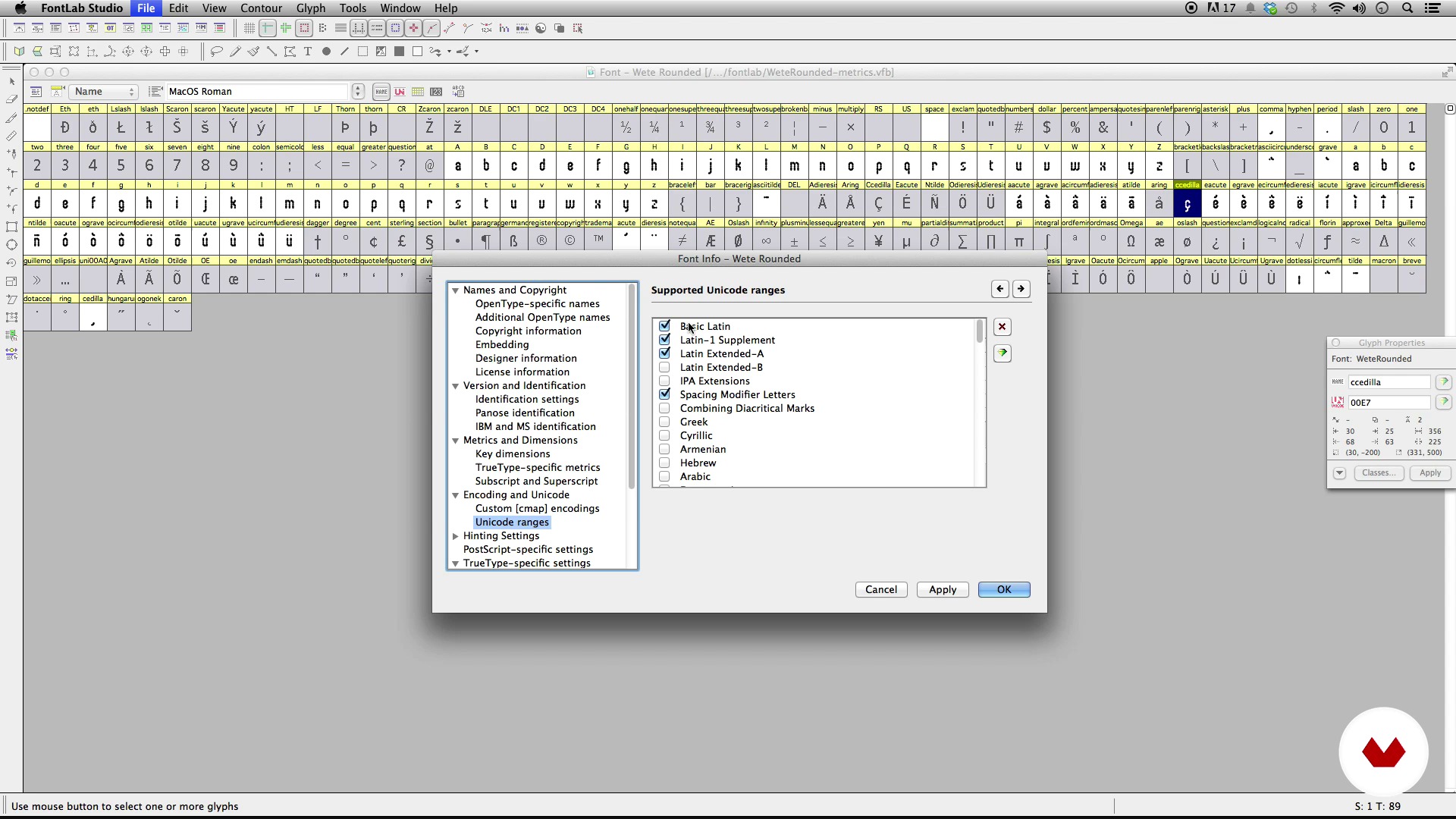Image resolution: width=1456 pixels, height=819 pixels.
Task: Open the File menu
Action: point(146,8)
